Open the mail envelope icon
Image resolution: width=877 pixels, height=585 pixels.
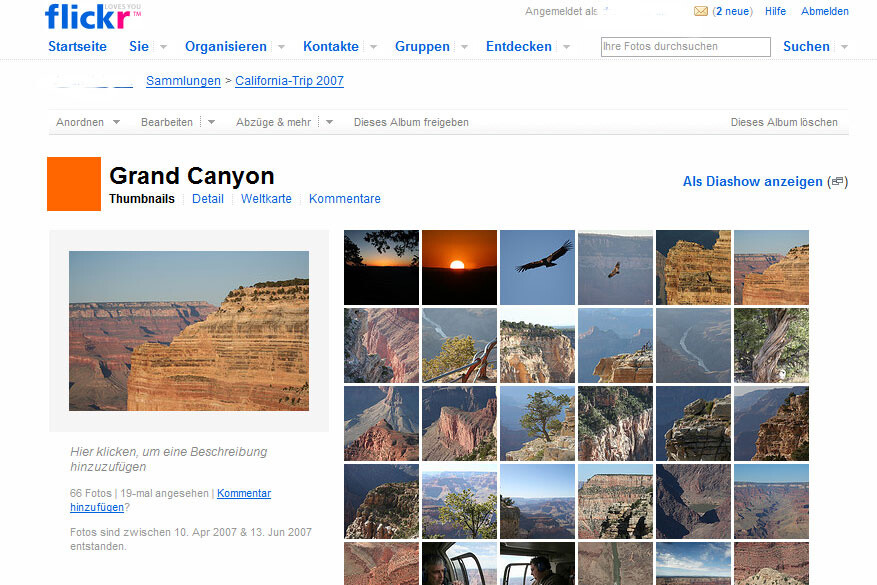(x=701, y=12)
